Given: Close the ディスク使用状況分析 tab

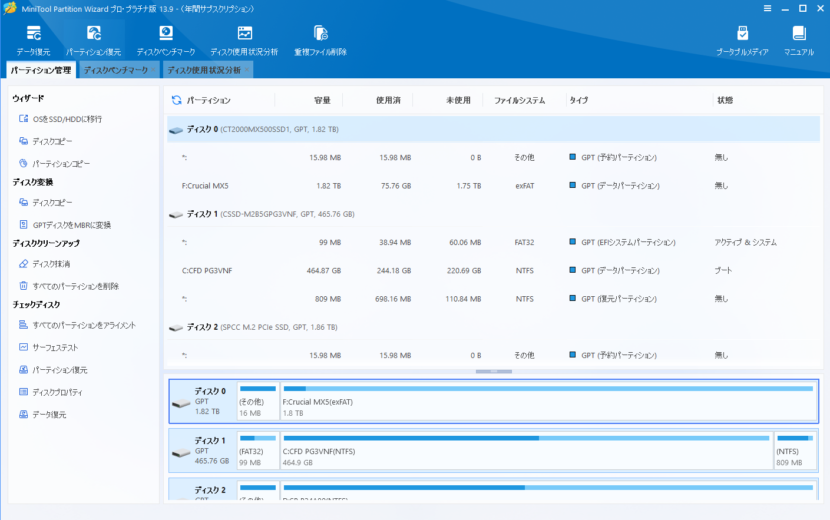Looking at the screenshot, I should pyautogui.click(x=247, y=70).
